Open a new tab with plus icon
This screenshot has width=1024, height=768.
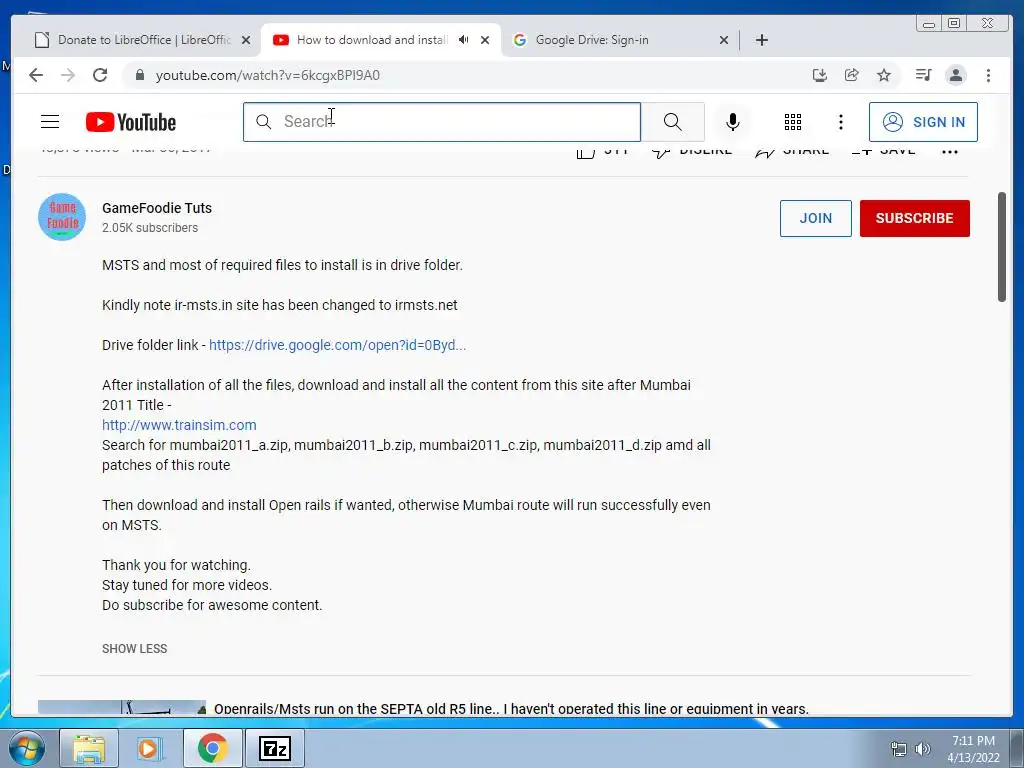coord(761,40)
